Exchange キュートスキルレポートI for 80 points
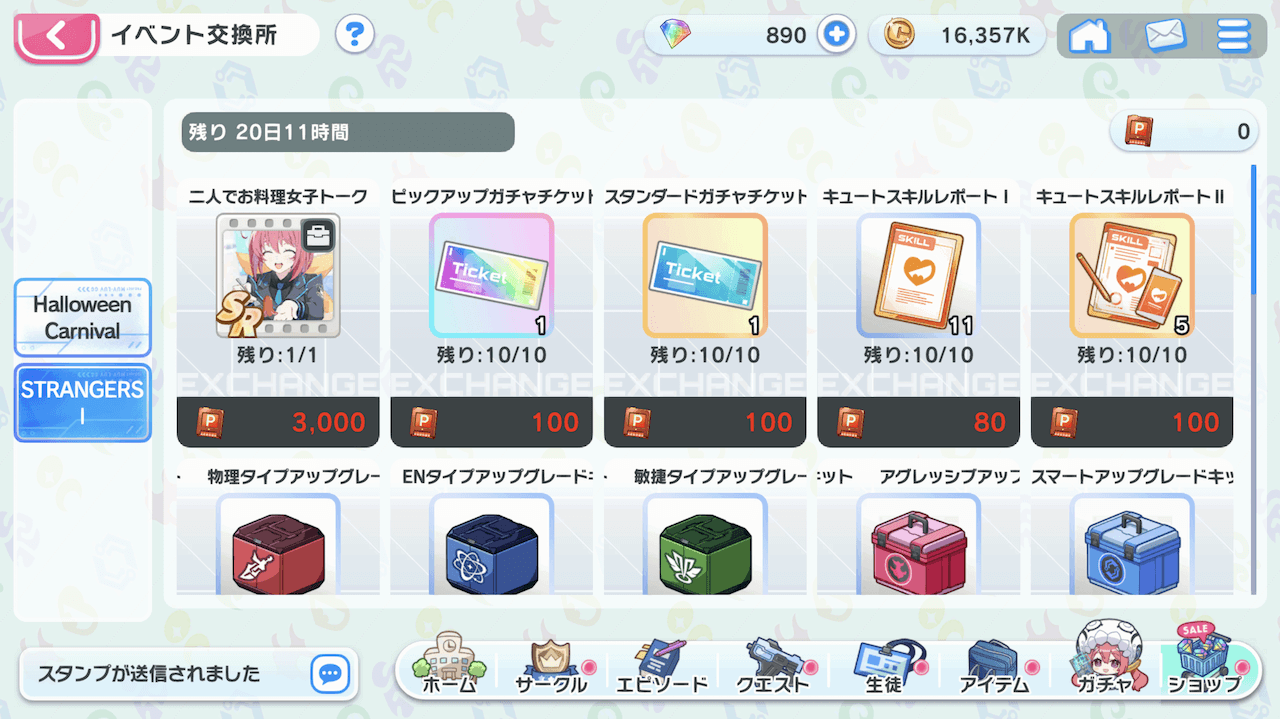 tap(919, 422)
